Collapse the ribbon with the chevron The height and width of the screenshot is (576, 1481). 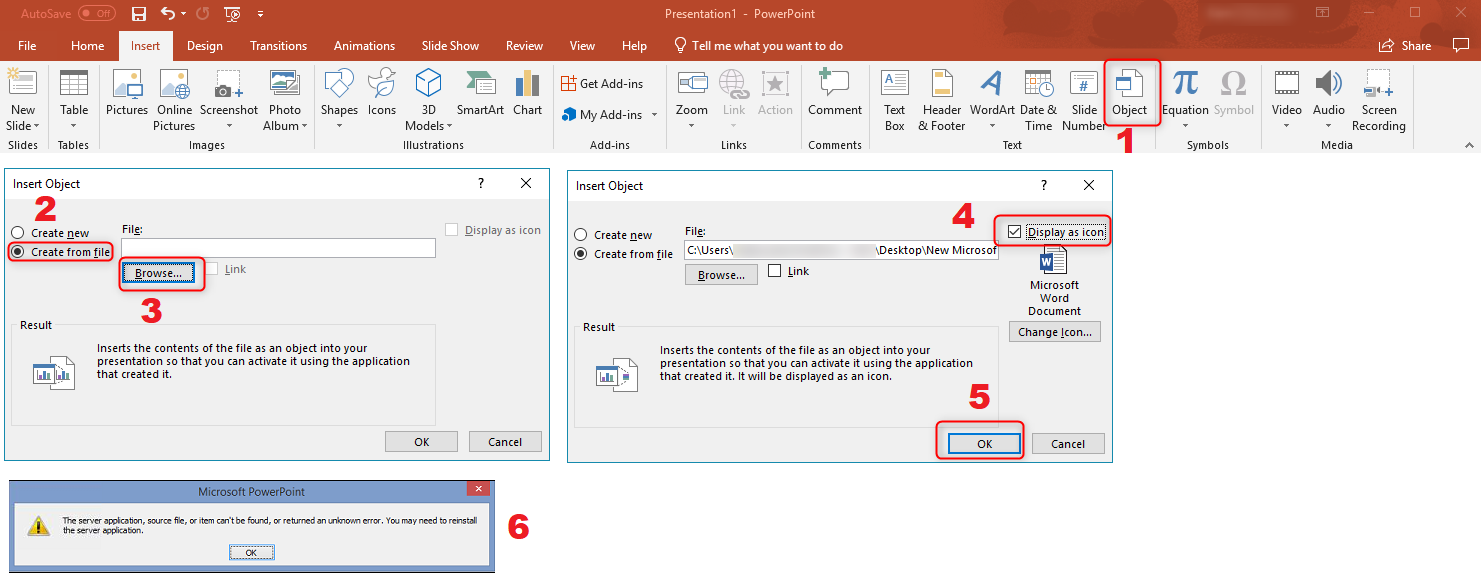click(1468, 145)
